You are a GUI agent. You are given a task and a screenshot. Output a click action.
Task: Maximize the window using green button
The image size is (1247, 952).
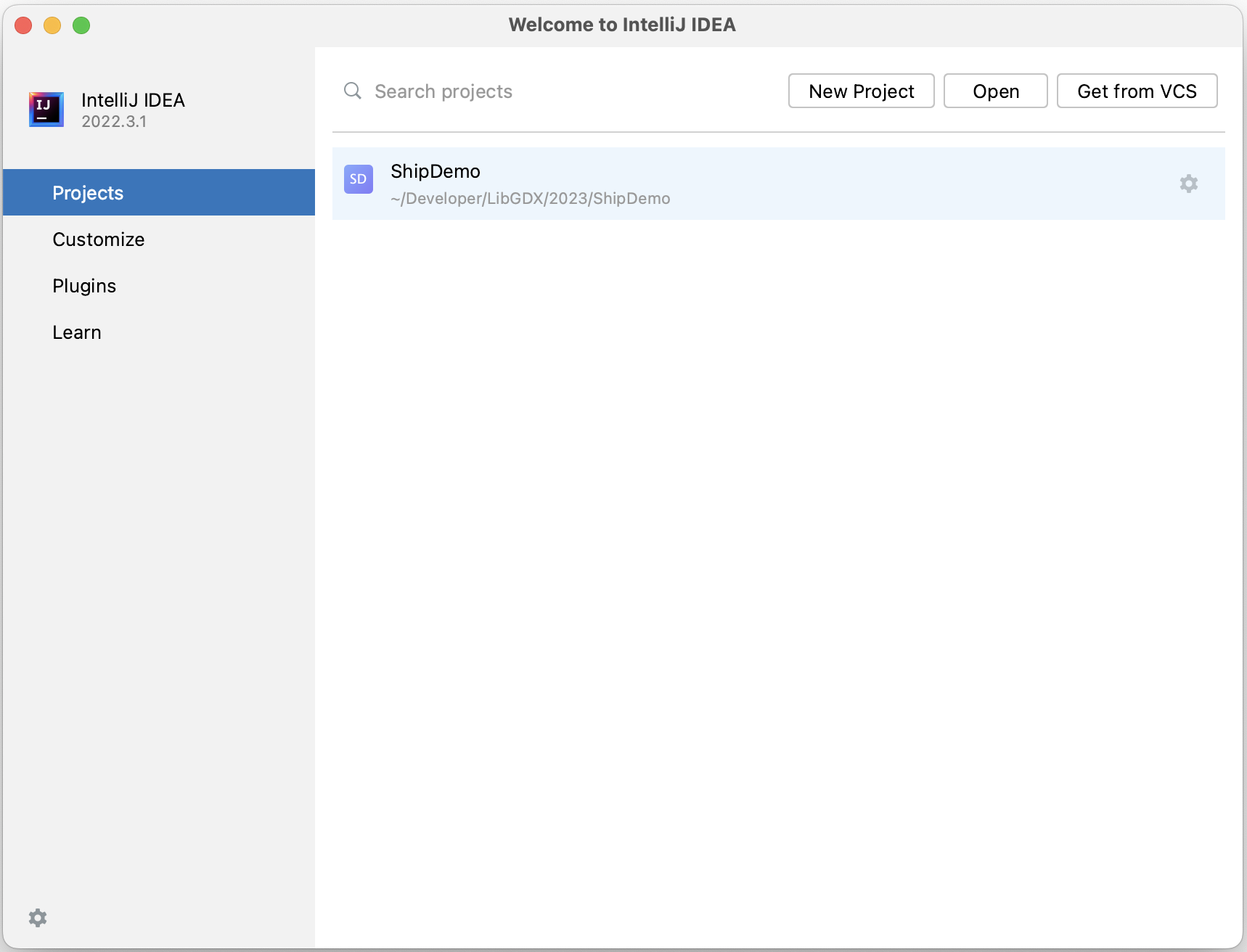point(81,25)
